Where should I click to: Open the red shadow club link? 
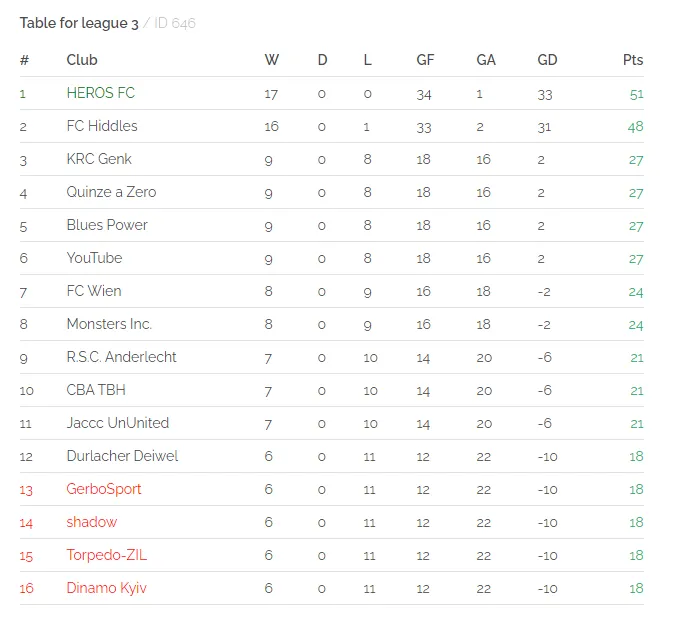coord(92,522)
